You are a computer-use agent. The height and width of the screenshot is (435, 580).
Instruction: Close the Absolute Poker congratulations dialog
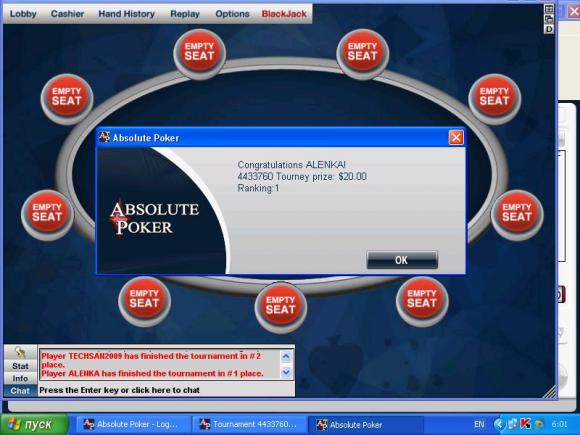[x=456, y=138]
